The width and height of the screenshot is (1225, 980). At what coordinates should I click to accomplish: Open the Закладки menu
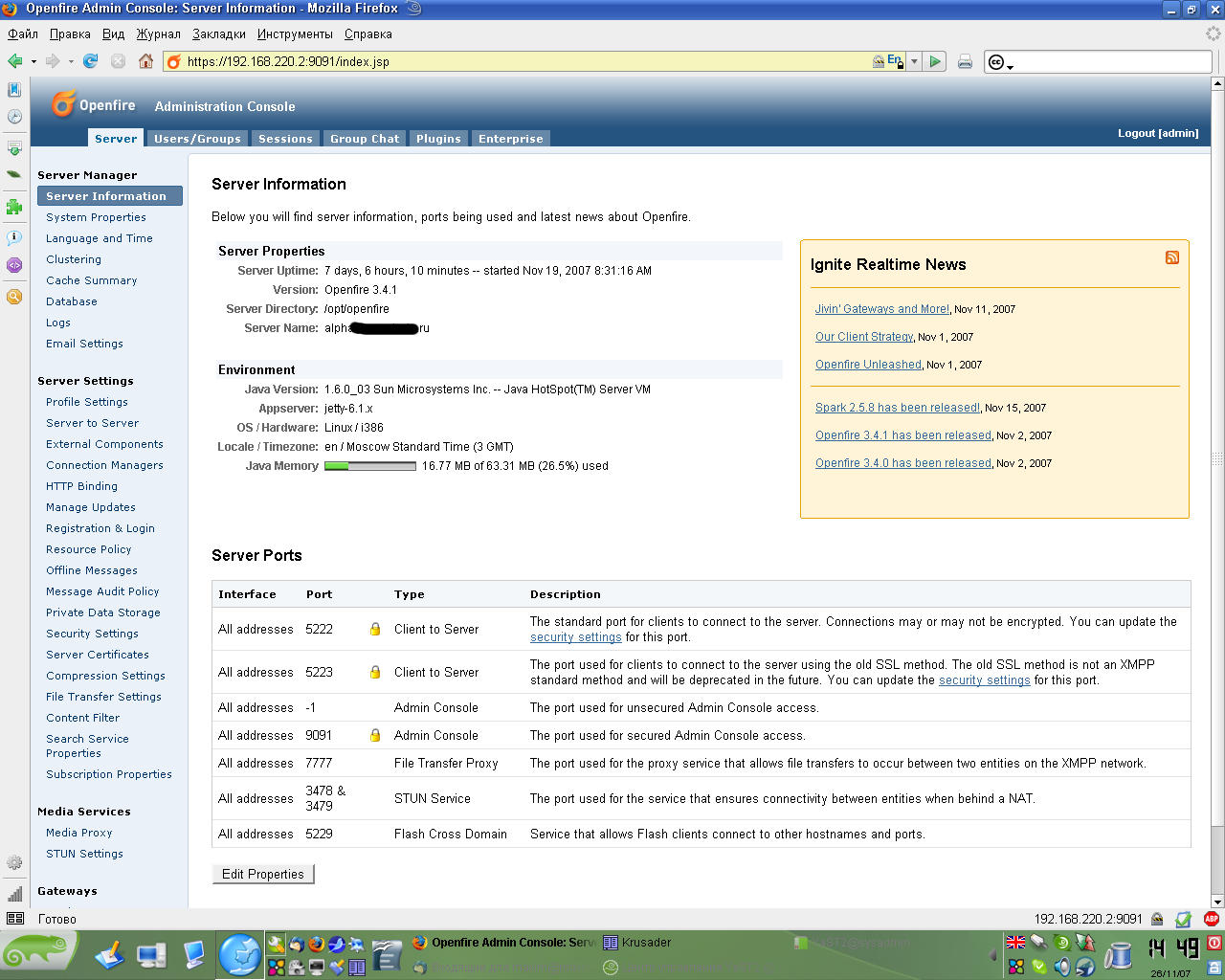pyautogui.click(x=219, y=33)
